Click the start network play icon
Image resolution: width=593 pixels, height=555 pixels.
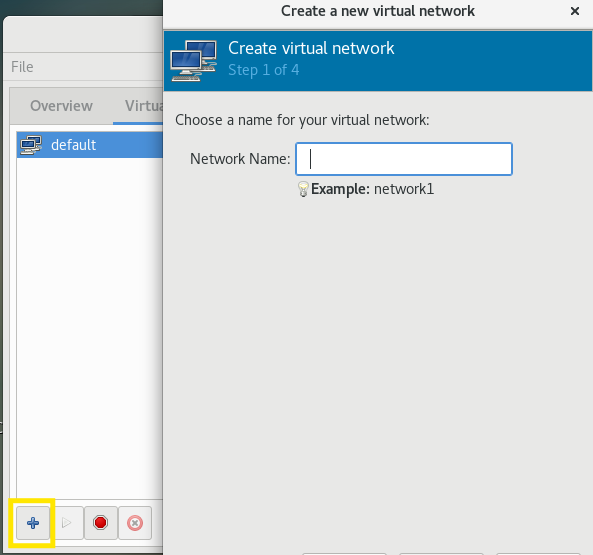[67, 523]
